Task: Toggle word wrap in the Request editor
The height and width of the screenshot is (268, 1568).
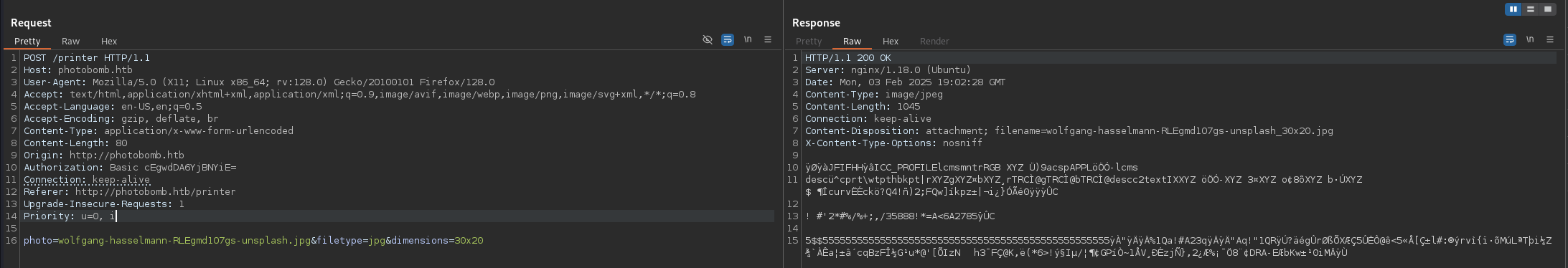Action: click(x=727, y=39)
